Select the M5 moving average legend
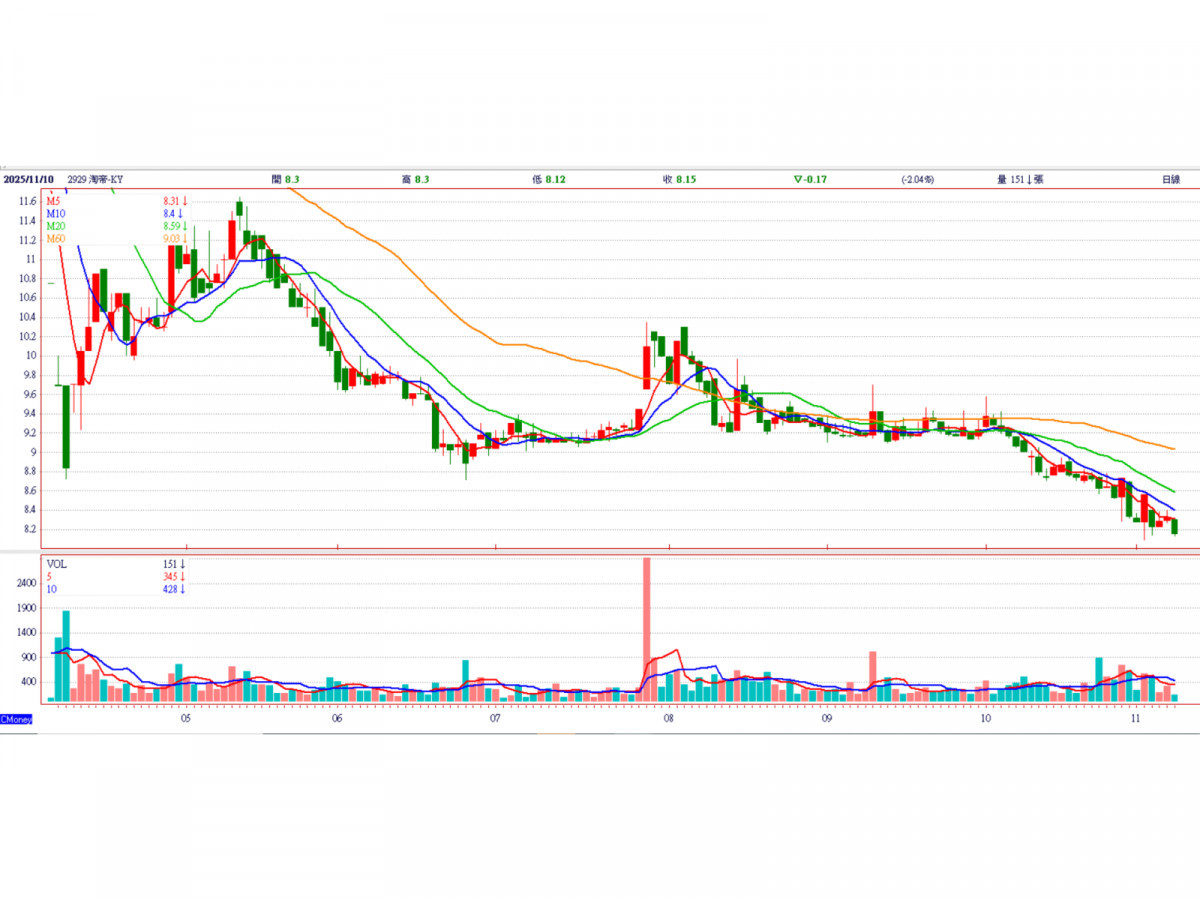Viewport: 1200px width, 900px height. [x=53, y=201]
